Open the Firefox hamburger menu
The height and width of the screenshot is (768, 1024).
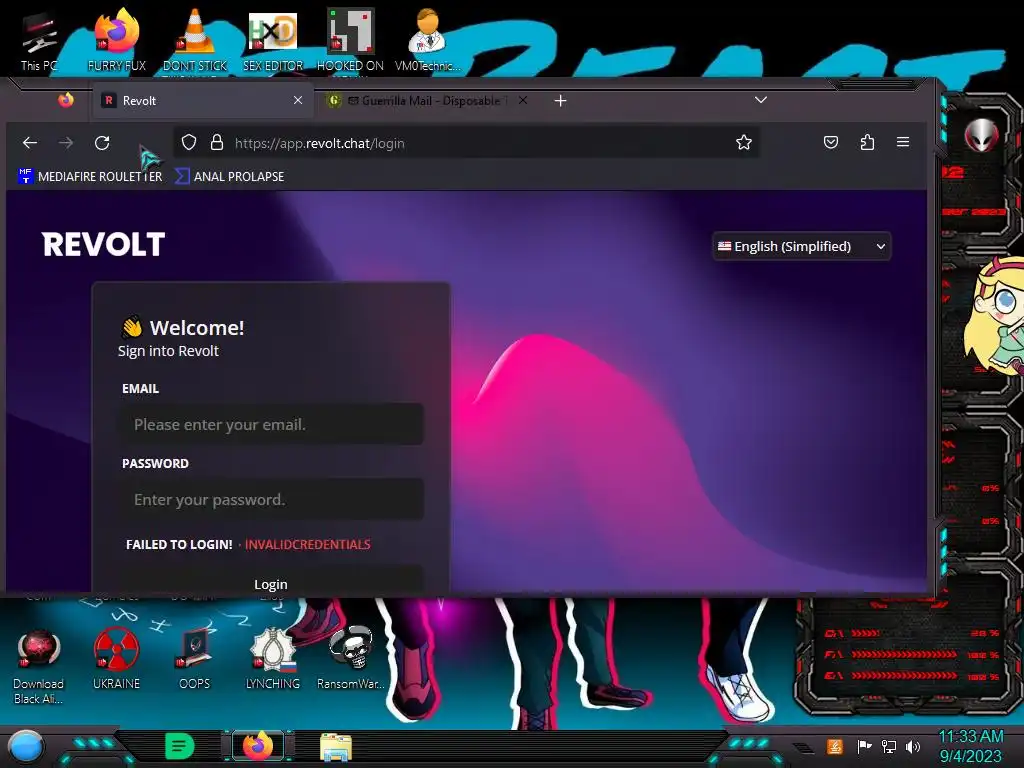pyautogui.click(x=903, y=142)
